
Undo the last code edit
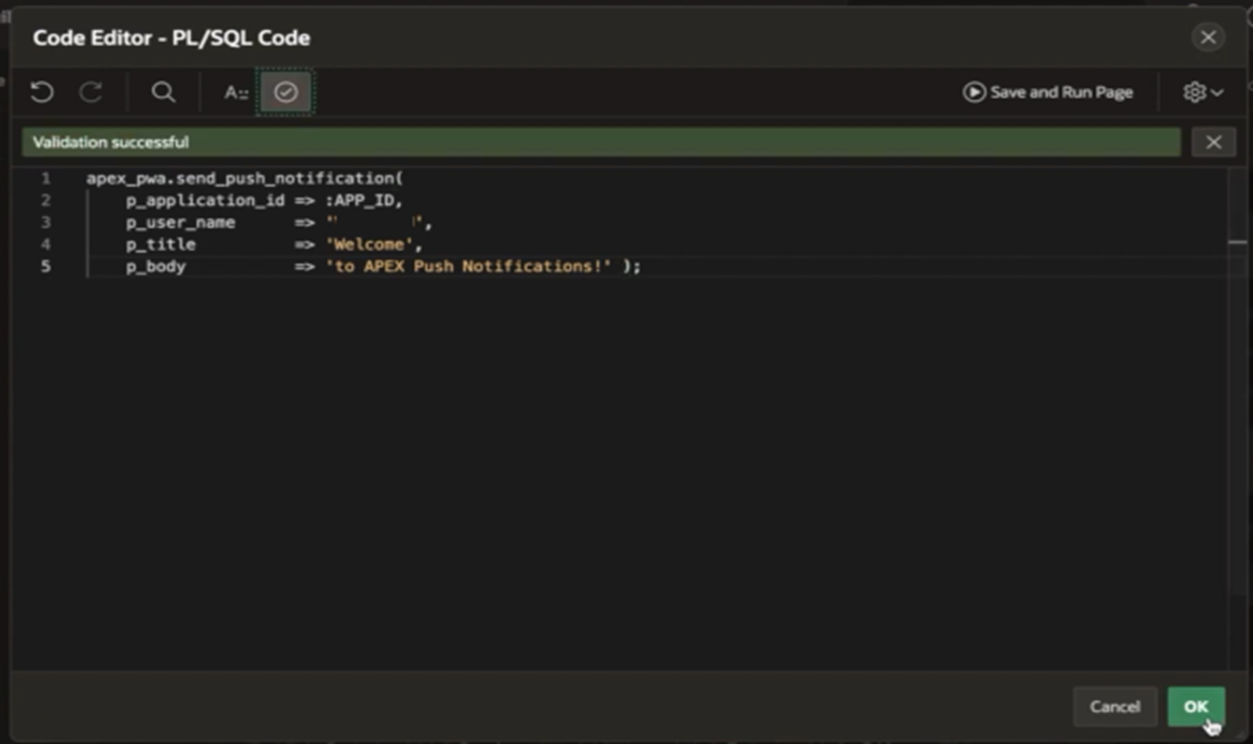coord(42,93)
